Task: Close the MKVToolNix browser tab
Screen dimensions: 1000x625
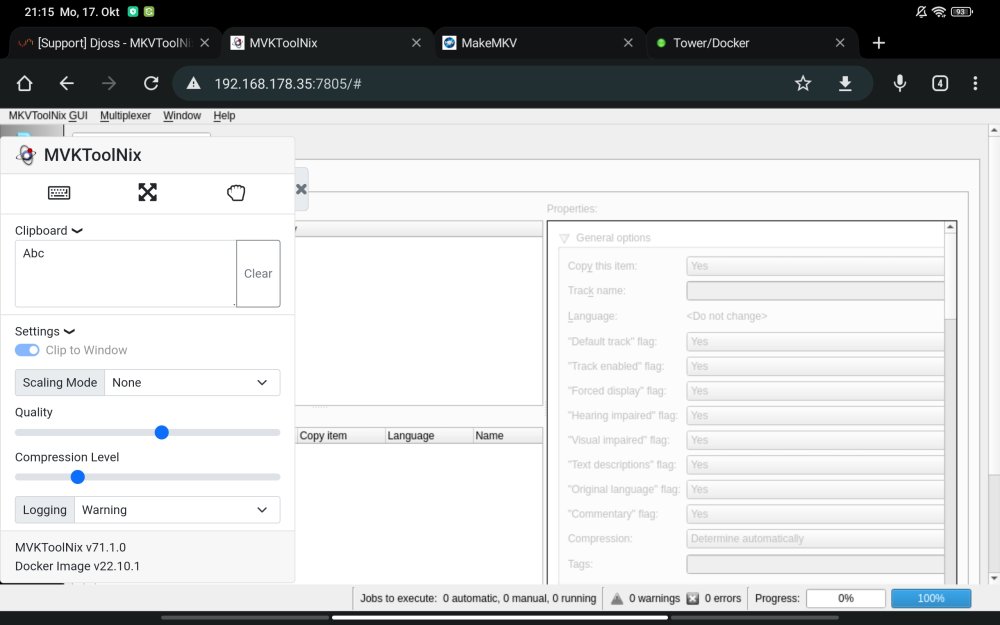Action: [x=416, y=43]
